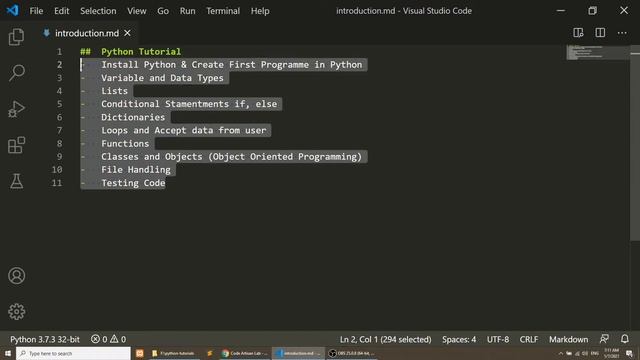Open the Search view in activity bar
Screen dimensions: 640x360
(16, 73)
